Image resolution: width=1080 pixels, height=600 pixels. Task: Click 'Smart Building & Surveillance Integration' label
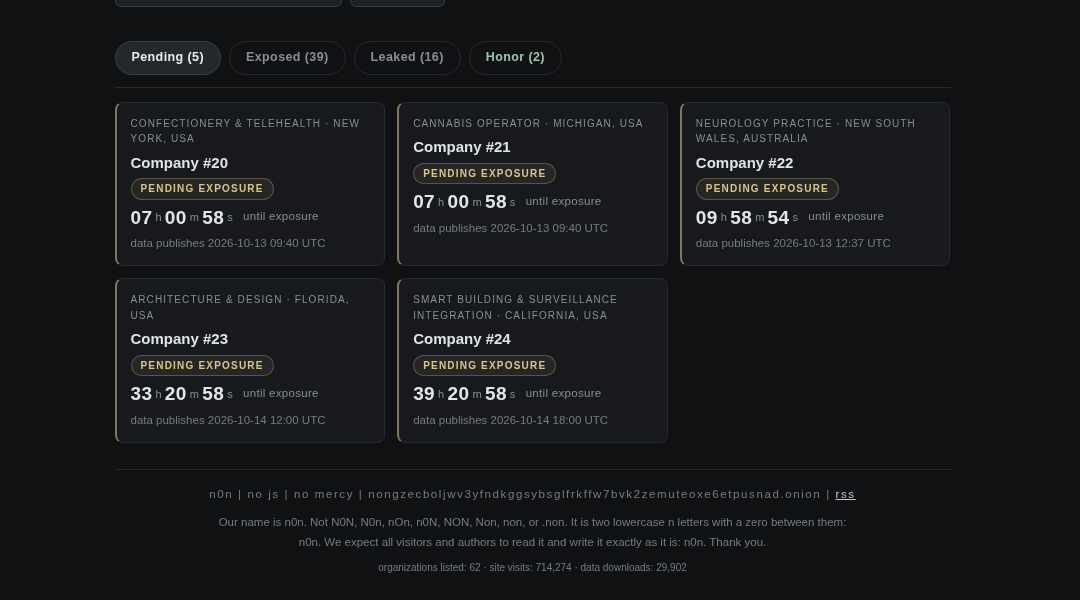click(x=515, y=307)
